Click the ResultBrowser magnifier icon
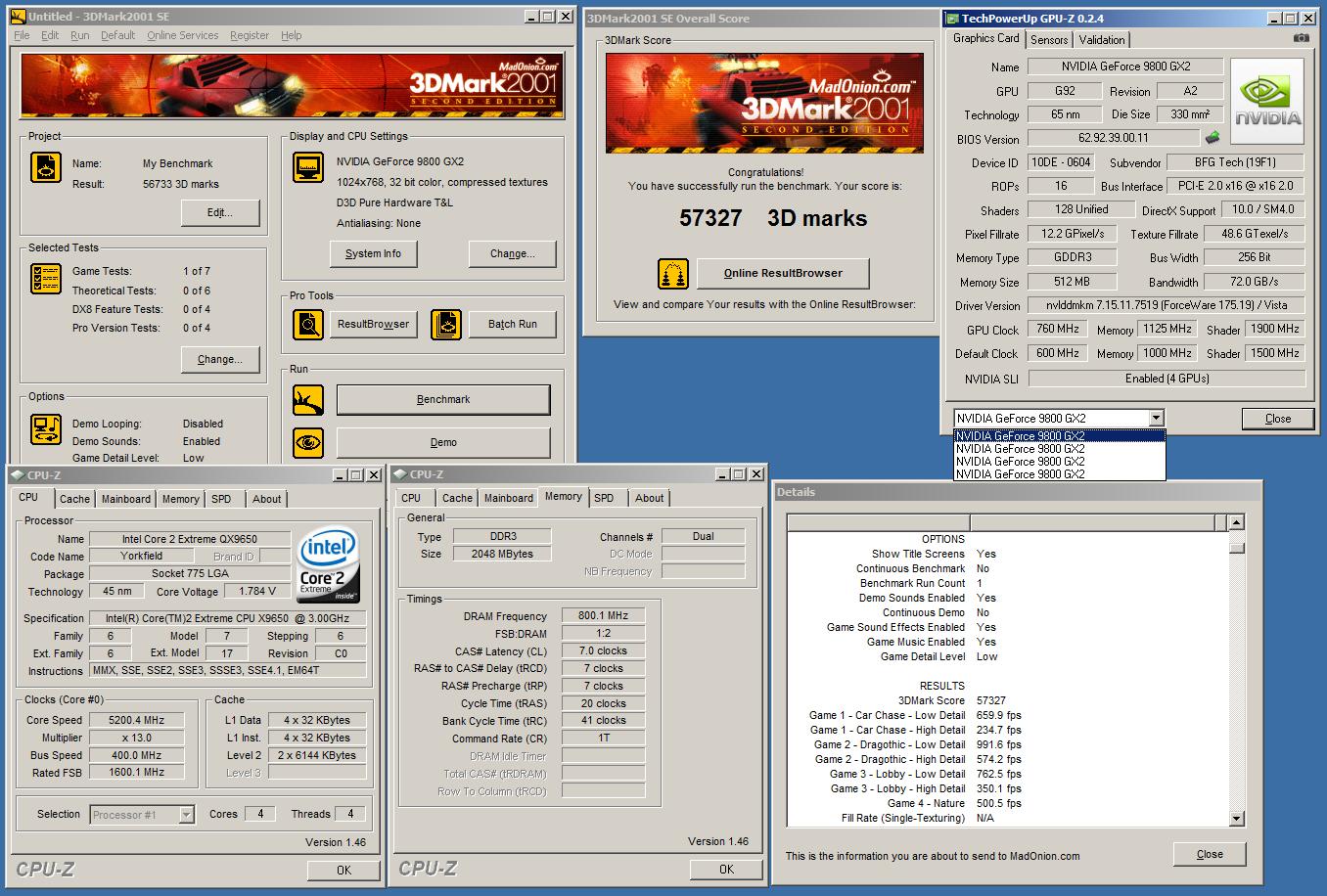Viewport: 1327px width, 896px height. [308, 324]
